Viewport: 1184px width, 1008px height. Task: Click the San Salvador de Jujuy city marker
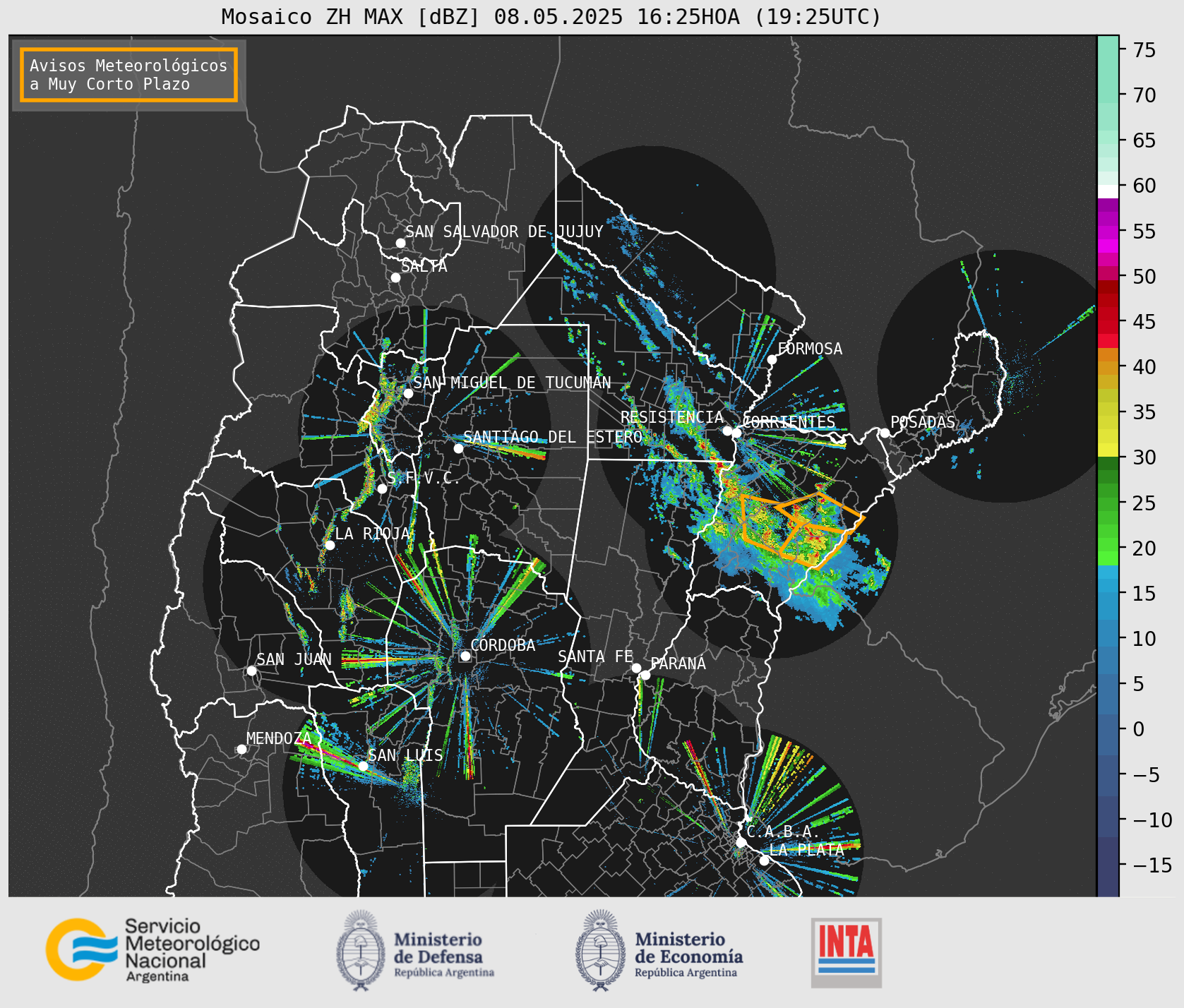400,243
